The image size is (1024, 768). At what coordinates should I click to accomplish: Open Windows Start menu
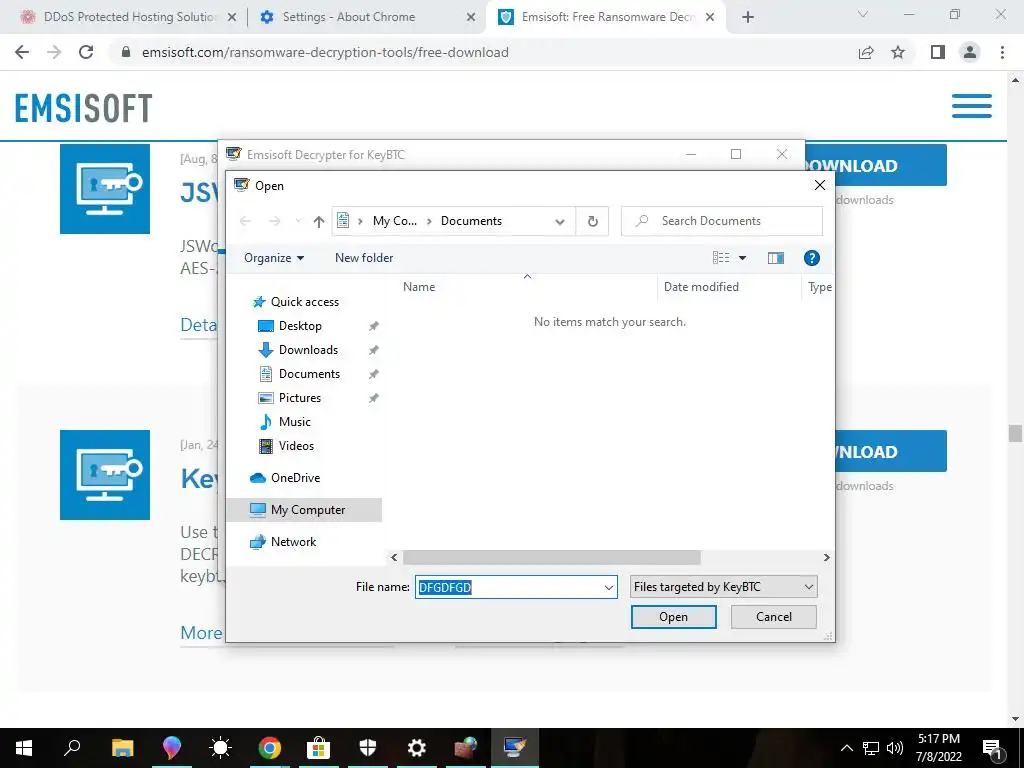[24, 748]
